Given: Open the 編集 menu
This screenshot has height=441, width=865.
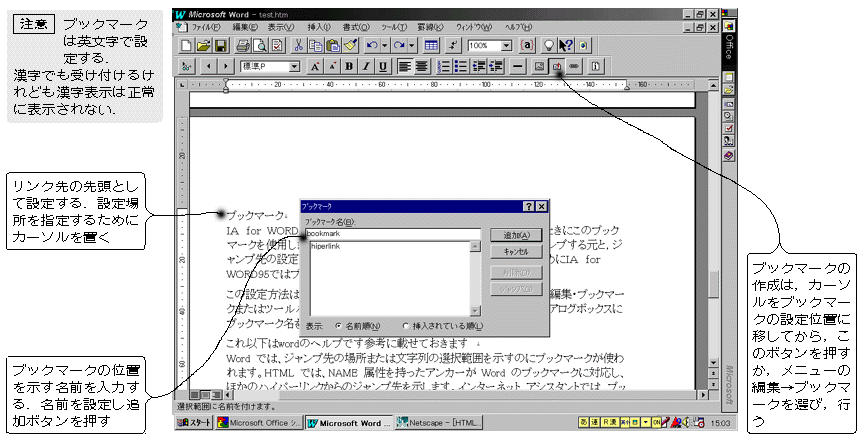Looking at the screenshot, I should coord(244,26).
